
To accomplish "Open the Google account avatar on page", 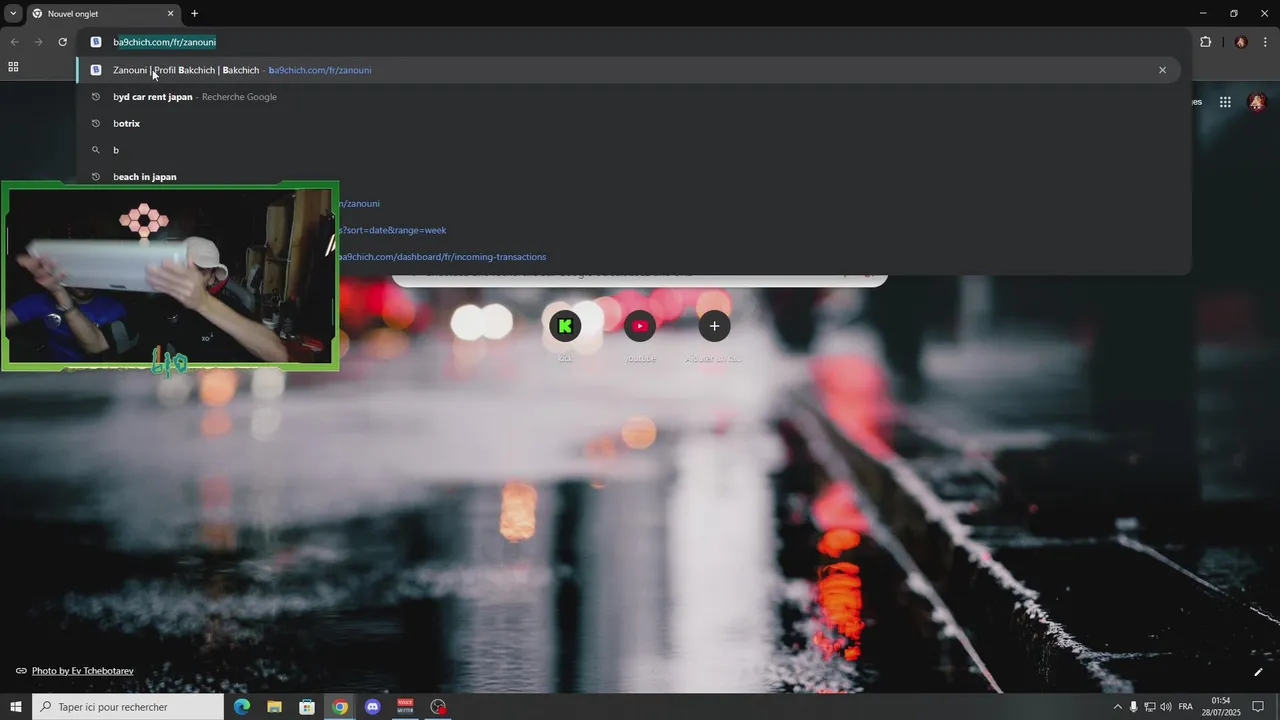I will click(1257, 102).
